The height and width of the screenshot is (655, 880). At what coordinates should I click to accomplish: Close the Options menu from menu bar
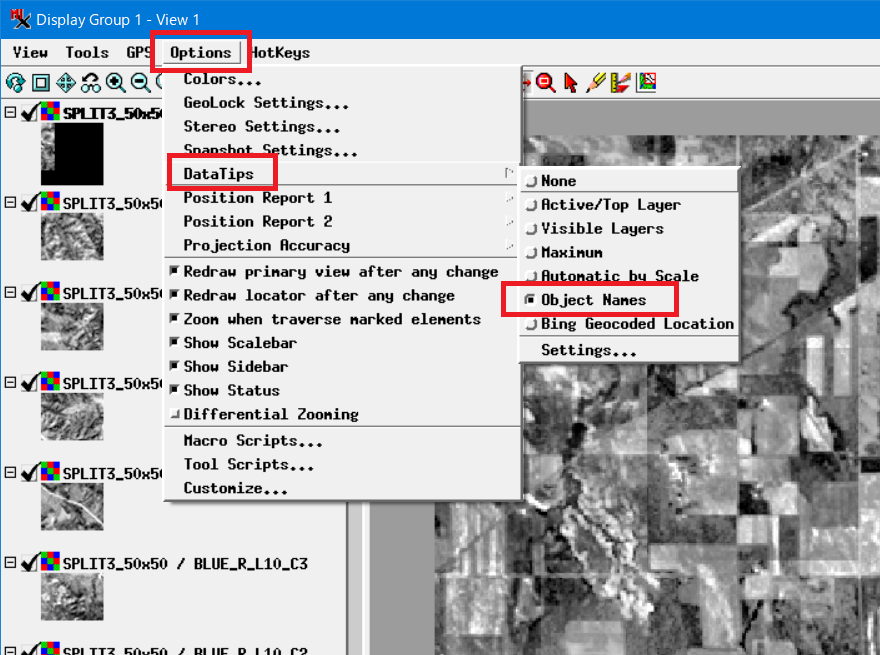pyautogui.click(x=200, y=53)
